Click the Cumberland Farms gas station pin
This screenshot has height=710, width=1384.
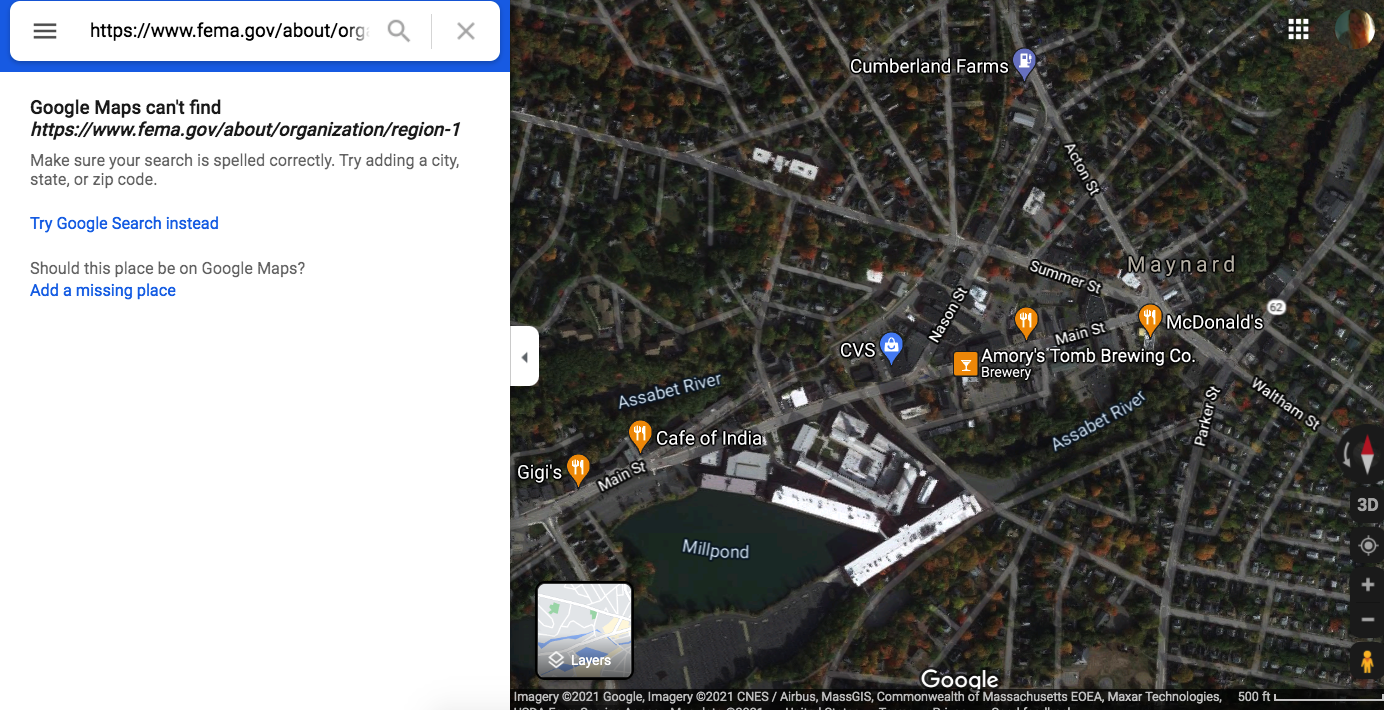tap(1024, 64)
